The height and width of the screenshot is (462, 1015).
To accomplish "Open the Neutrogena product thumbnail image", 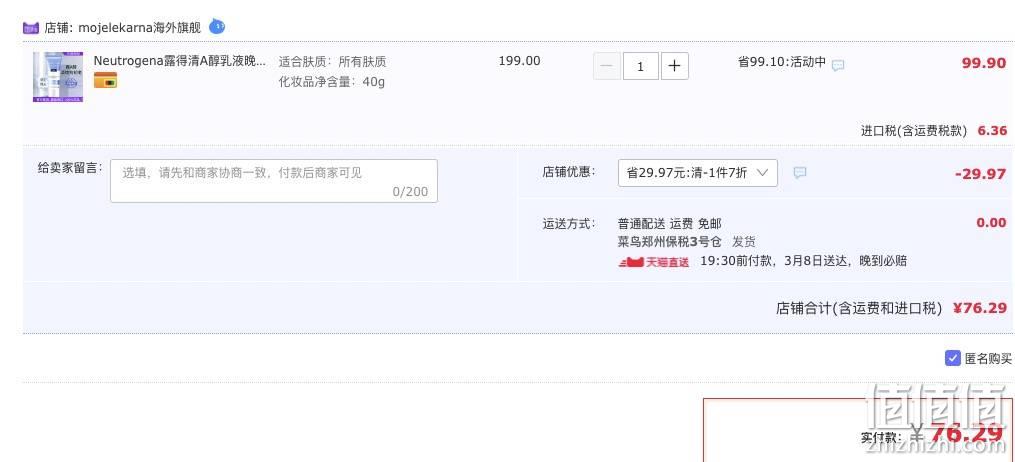I will (x=58, y=77).
